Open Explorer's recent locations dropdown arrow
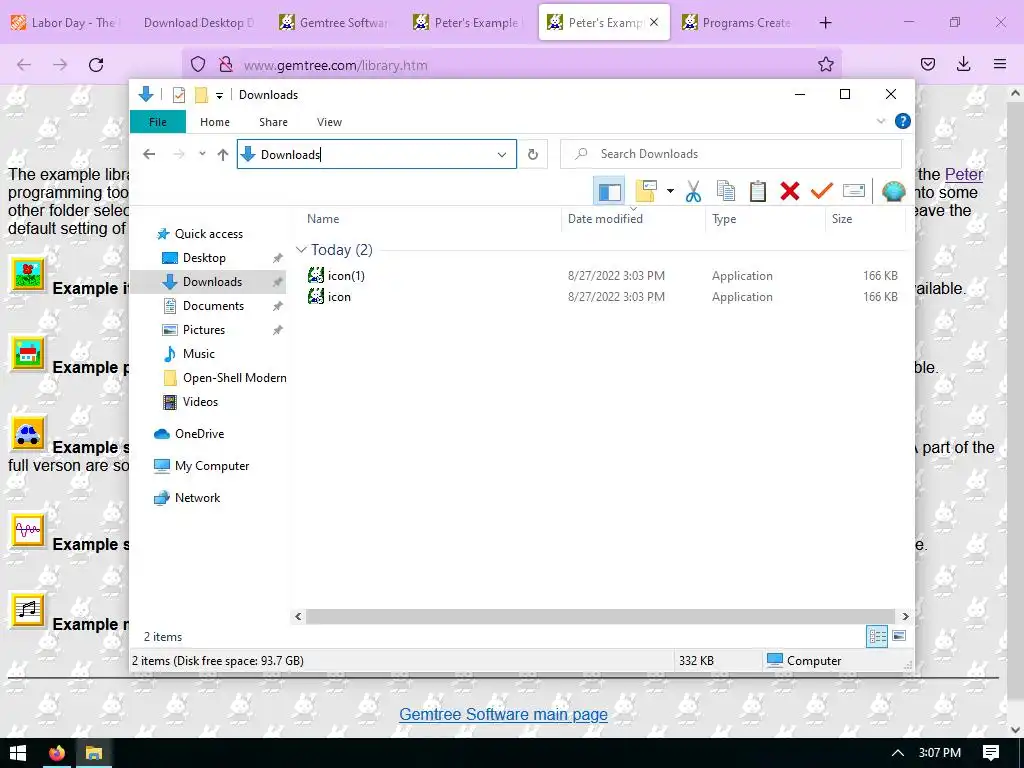 click(x=202, y=154)
